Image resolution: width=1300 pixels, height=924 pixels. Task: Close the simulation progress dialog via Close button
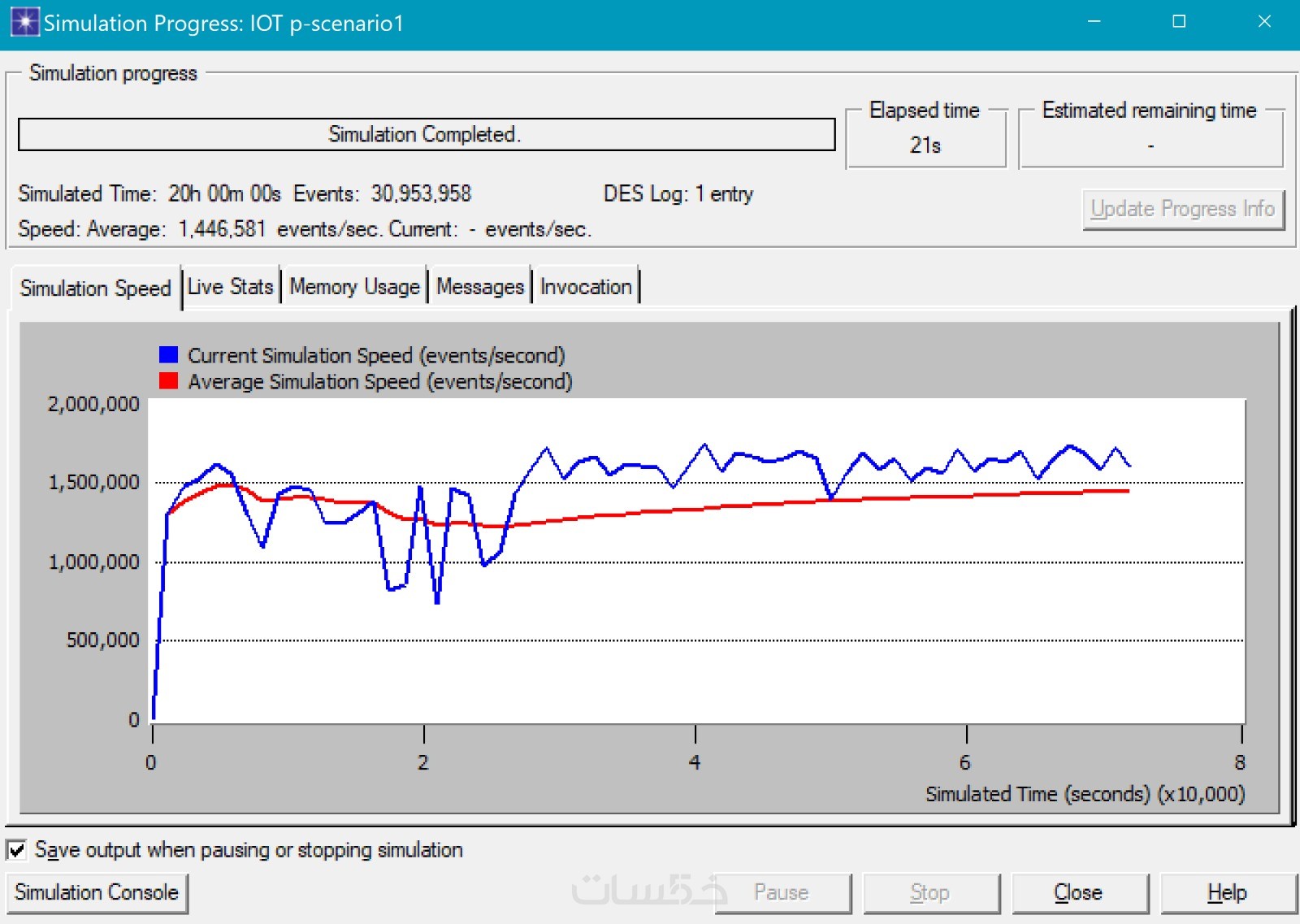[x=1079, y=892]
